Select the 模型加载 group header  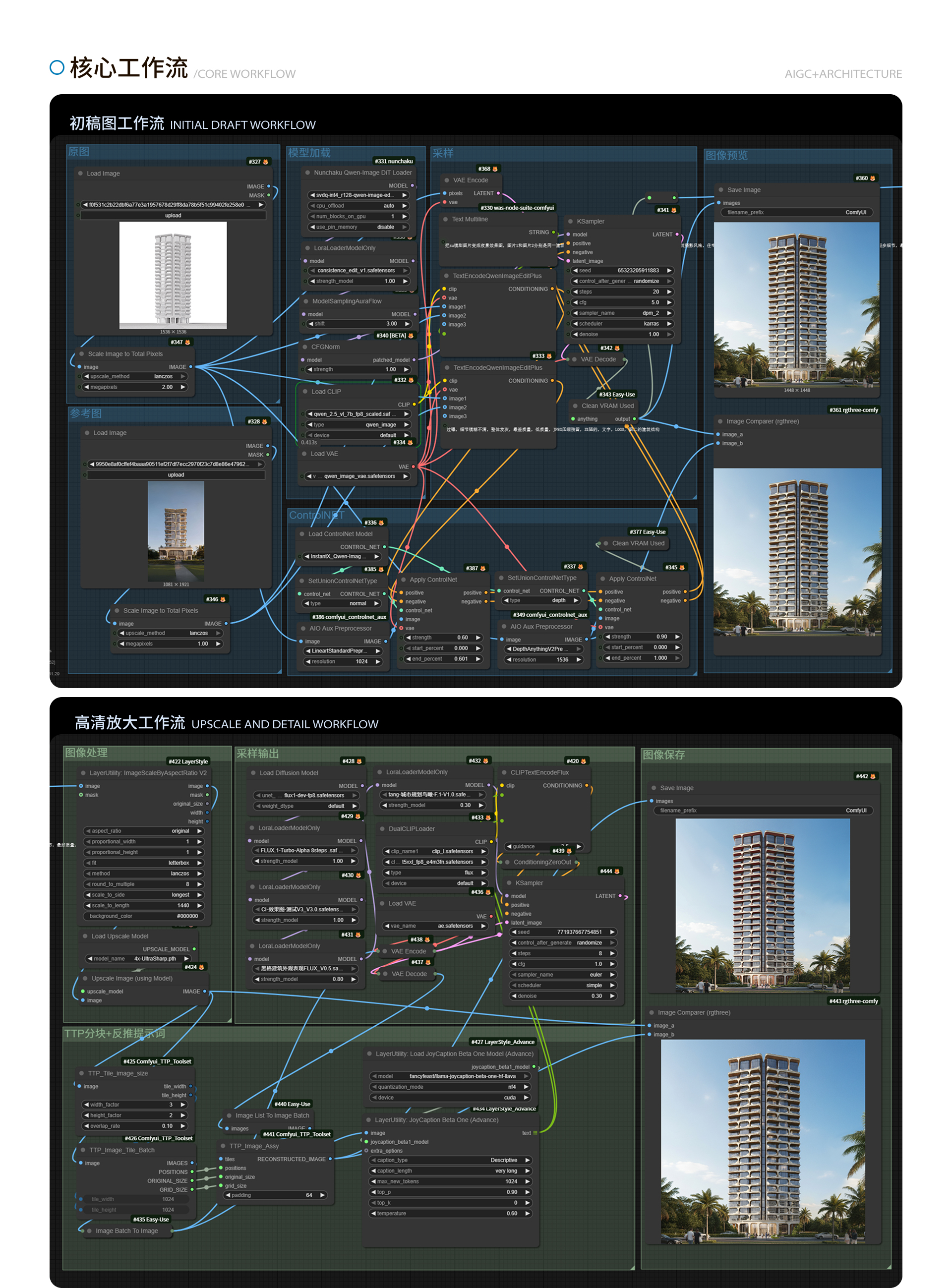[309, 153]
